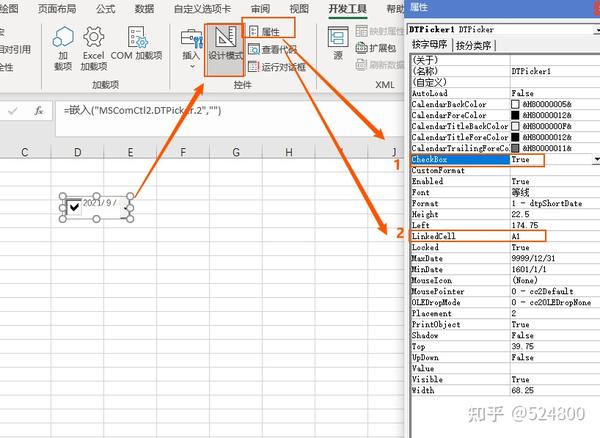The height and width of the screenshot is (438, 600).
Task: Click Map Properties (映射属性) icon
Action: tap(362, 31)
